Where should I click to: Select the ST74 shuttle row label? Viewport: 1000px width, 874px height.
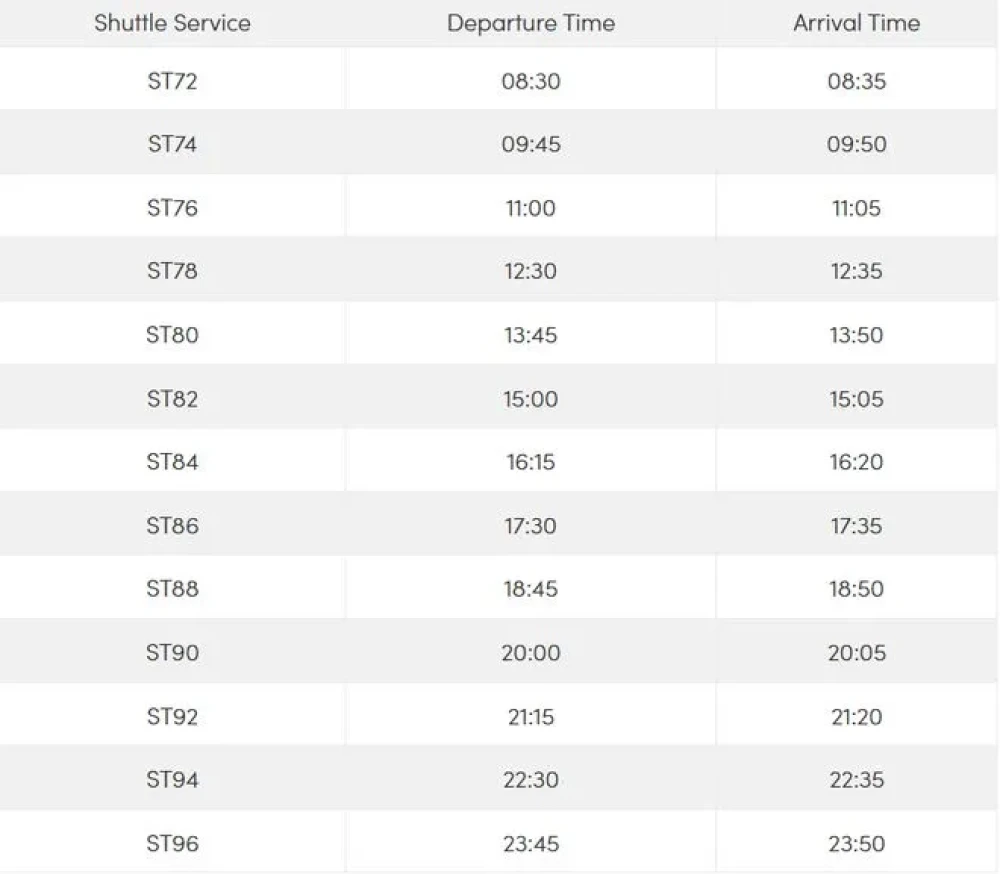point(172,144)
